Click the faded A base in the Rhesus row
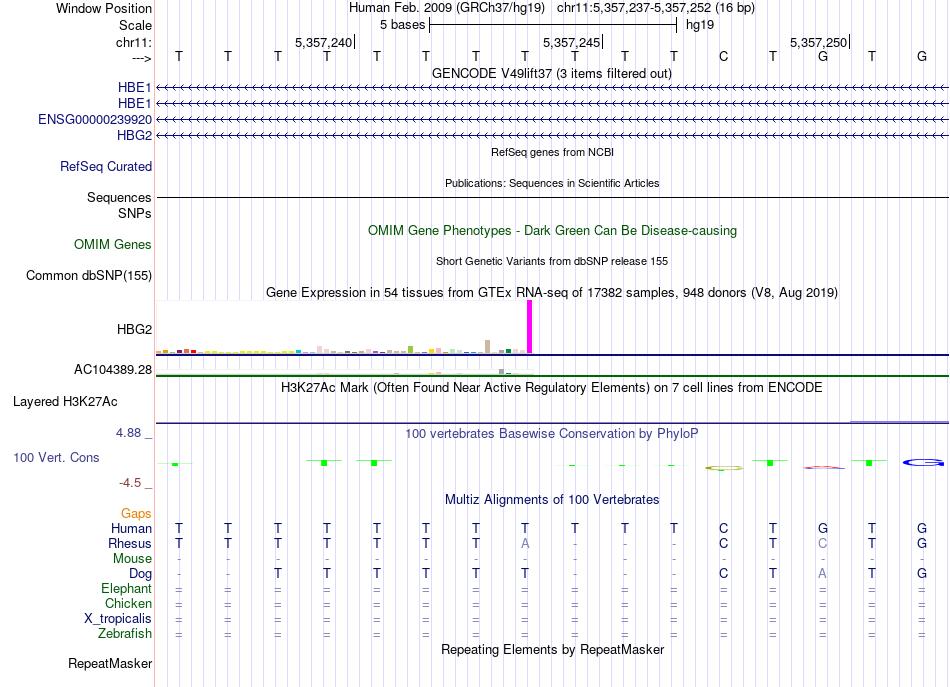 pyautogui.click(x=525, y=543)
